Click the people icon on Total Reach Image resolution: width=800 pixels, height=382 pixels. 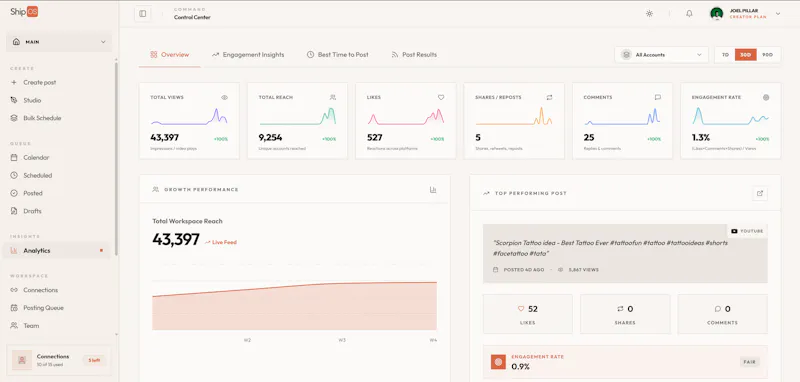pyautogui.click(x=333, y=97)
